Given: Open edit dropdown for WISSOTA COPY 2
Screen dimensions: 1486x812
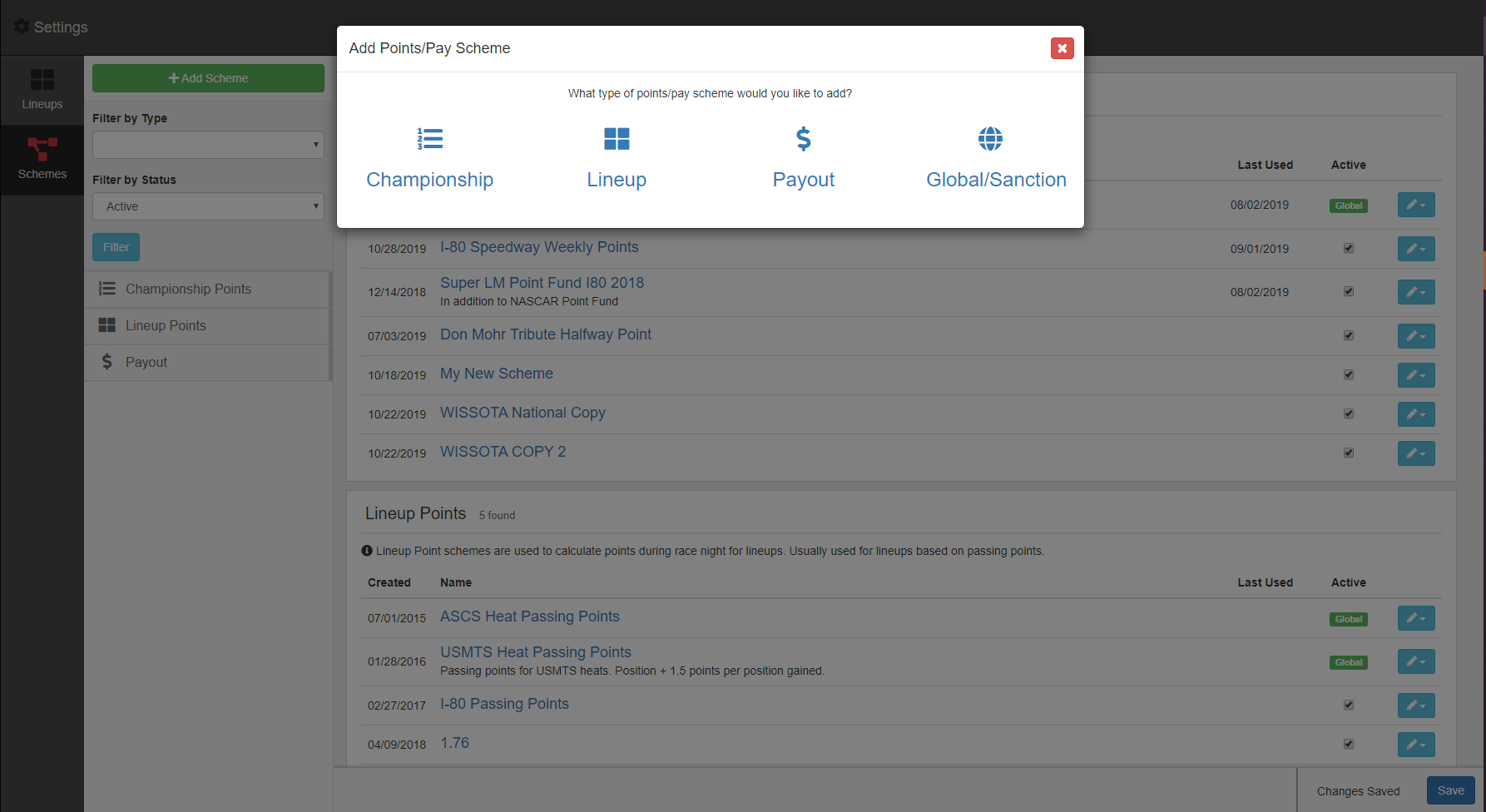Looking at the screenshot, I should [1415, 453].
